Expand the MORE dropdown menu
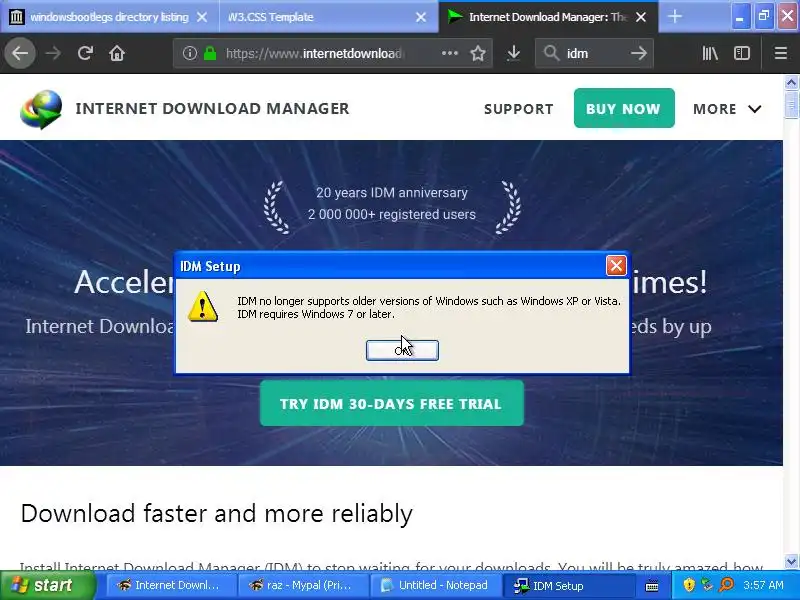The height and width of the screenshot is (600, 800). click(x=727, y=109)
